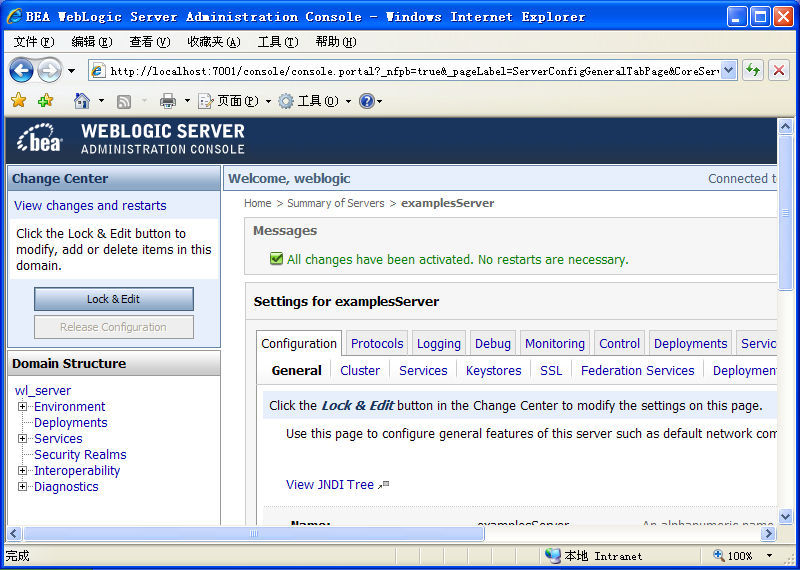
Task: Expand the Diagnostics tree node
Action: click(x=23, y=487)
